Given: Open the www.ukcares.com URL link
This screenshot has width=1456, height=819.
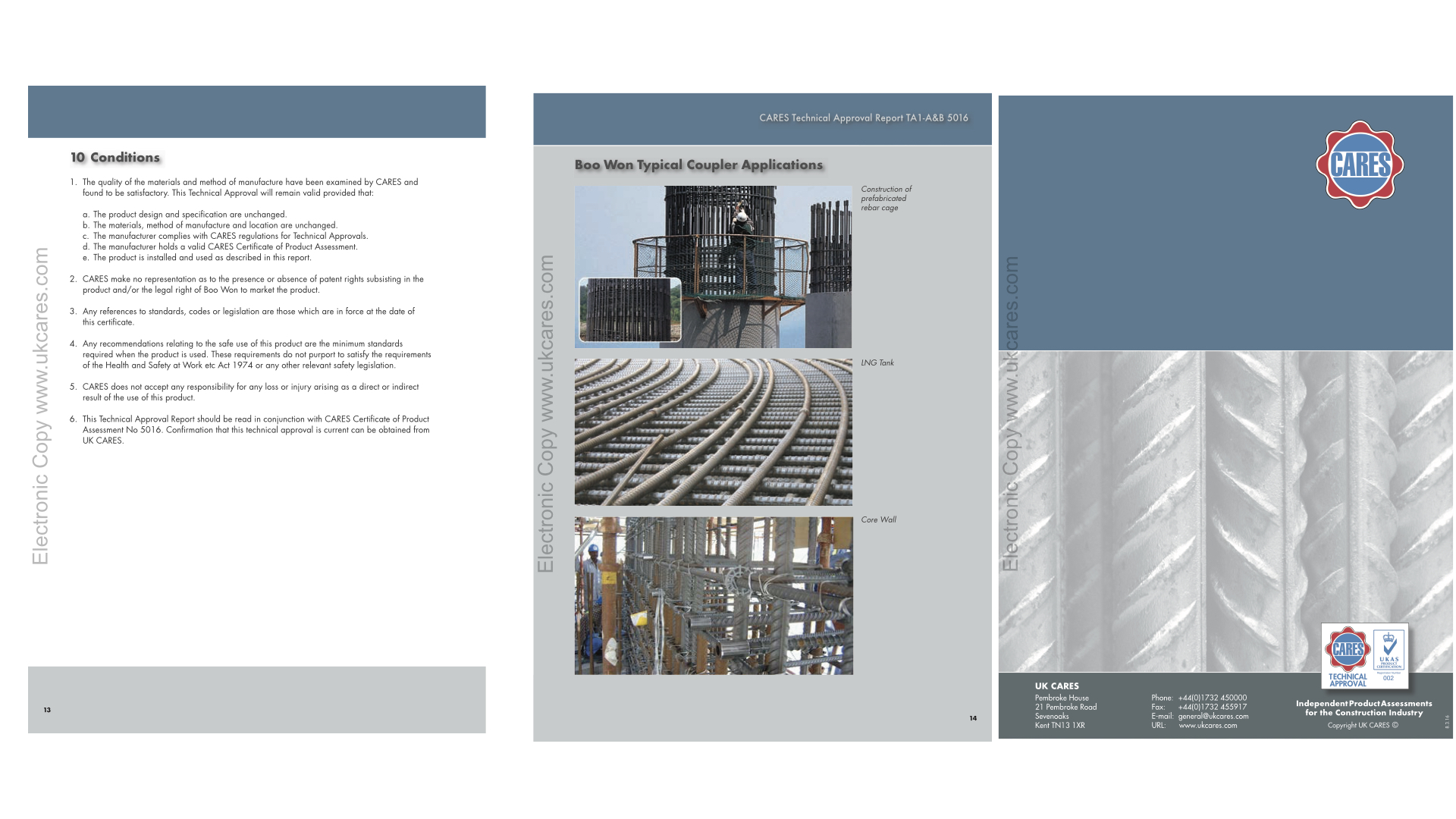Looking at the screenshot, I should click(1207, 726).
